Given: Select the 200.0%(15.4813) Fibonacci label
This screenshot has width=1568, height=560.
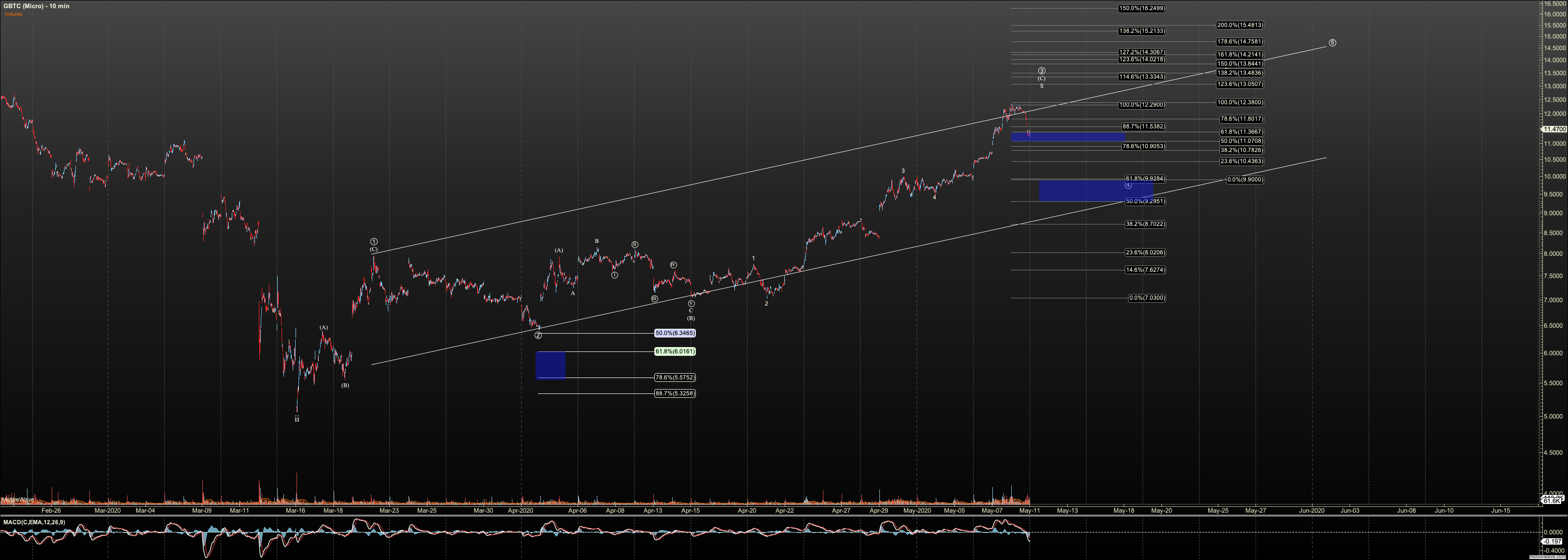Looking at the screenshot, I should (1239, 25).
